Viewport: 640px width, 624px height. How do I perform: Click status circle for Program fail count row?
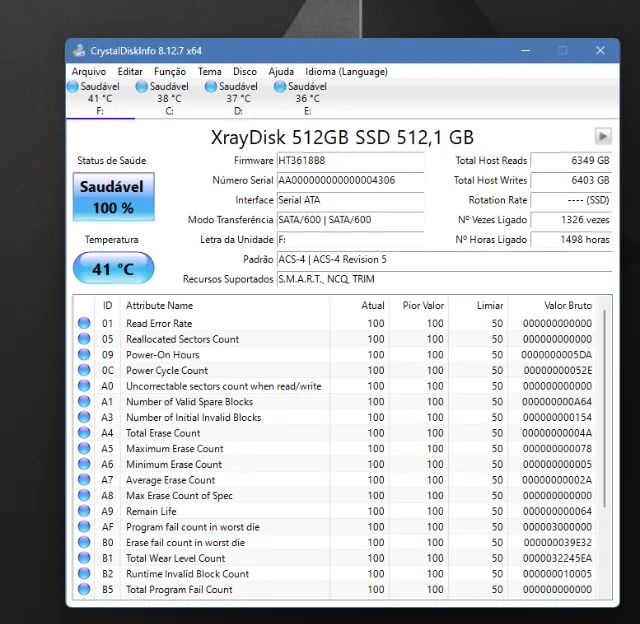click(84, 527)
